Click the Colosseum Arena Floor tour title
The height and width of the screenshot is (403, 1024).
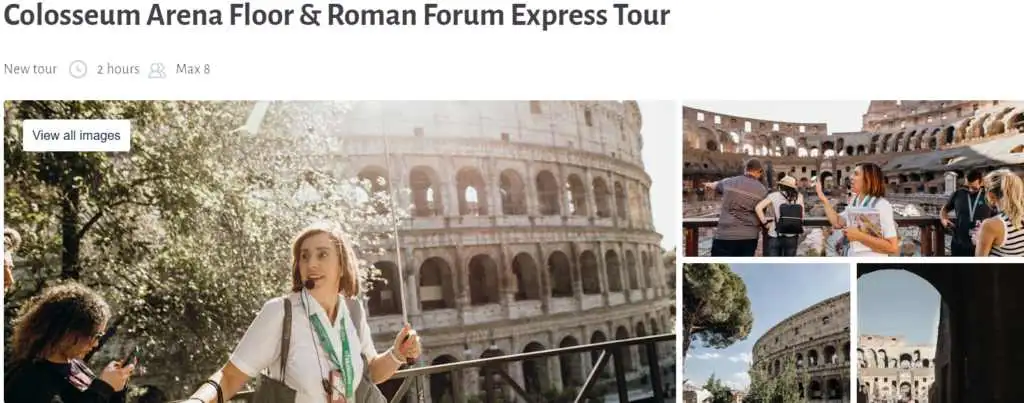pyautogui.click(x=337, y=16)
